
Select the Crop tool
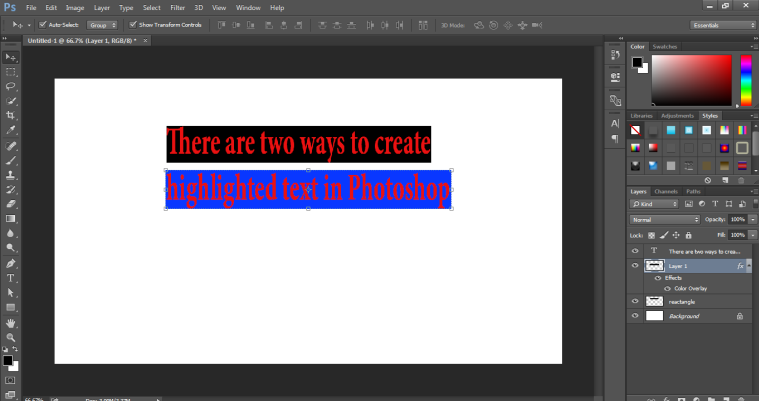click(11, 115)
